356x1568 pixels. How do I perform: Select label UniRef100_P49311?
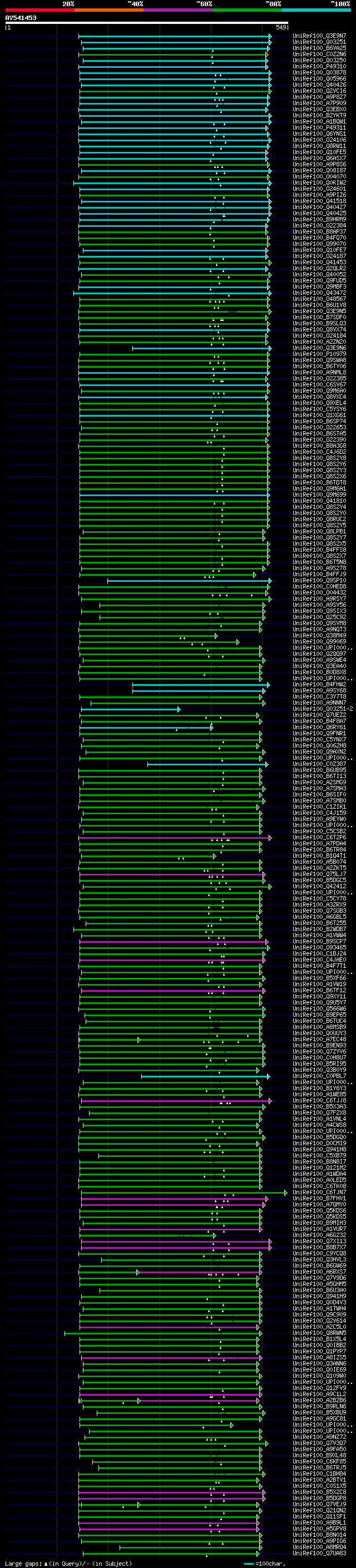pos(319,128)
